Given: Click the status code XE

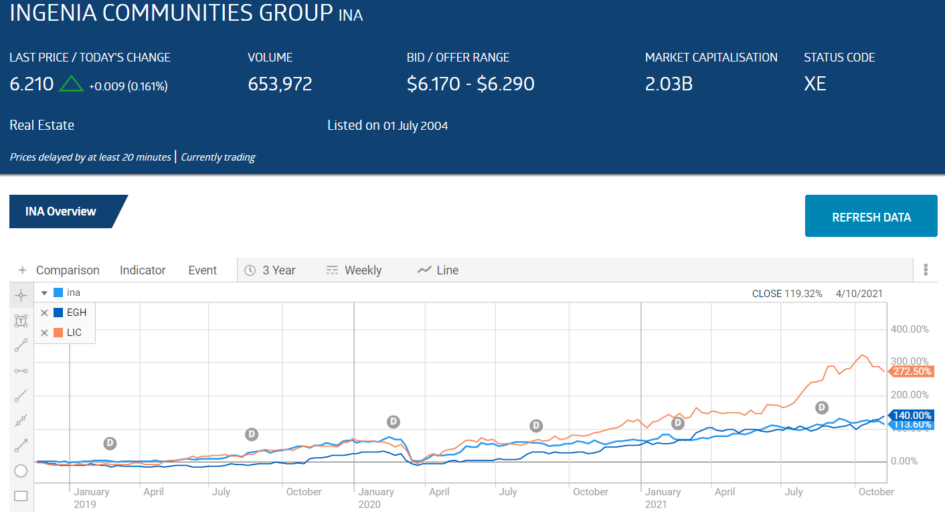Looking at the screenshot, I should [x=815, y=84].
